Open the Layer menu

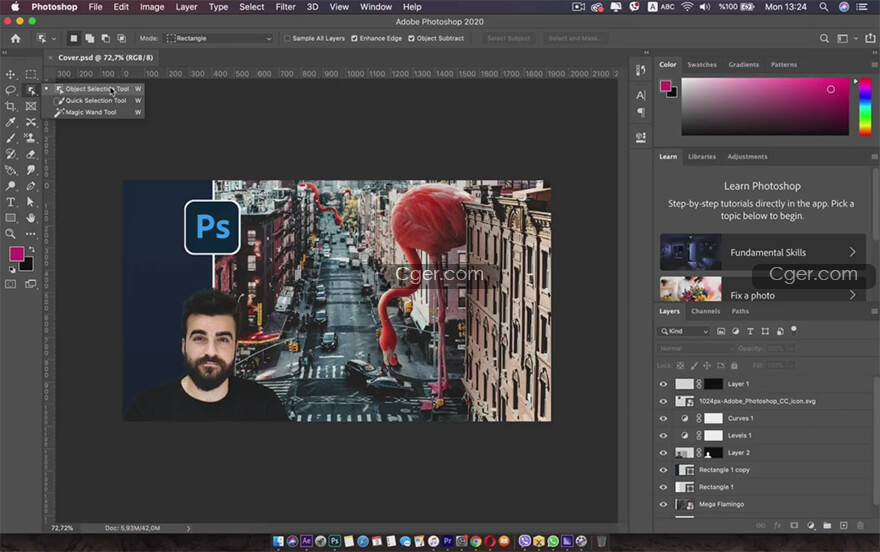[x=186, y=7]
